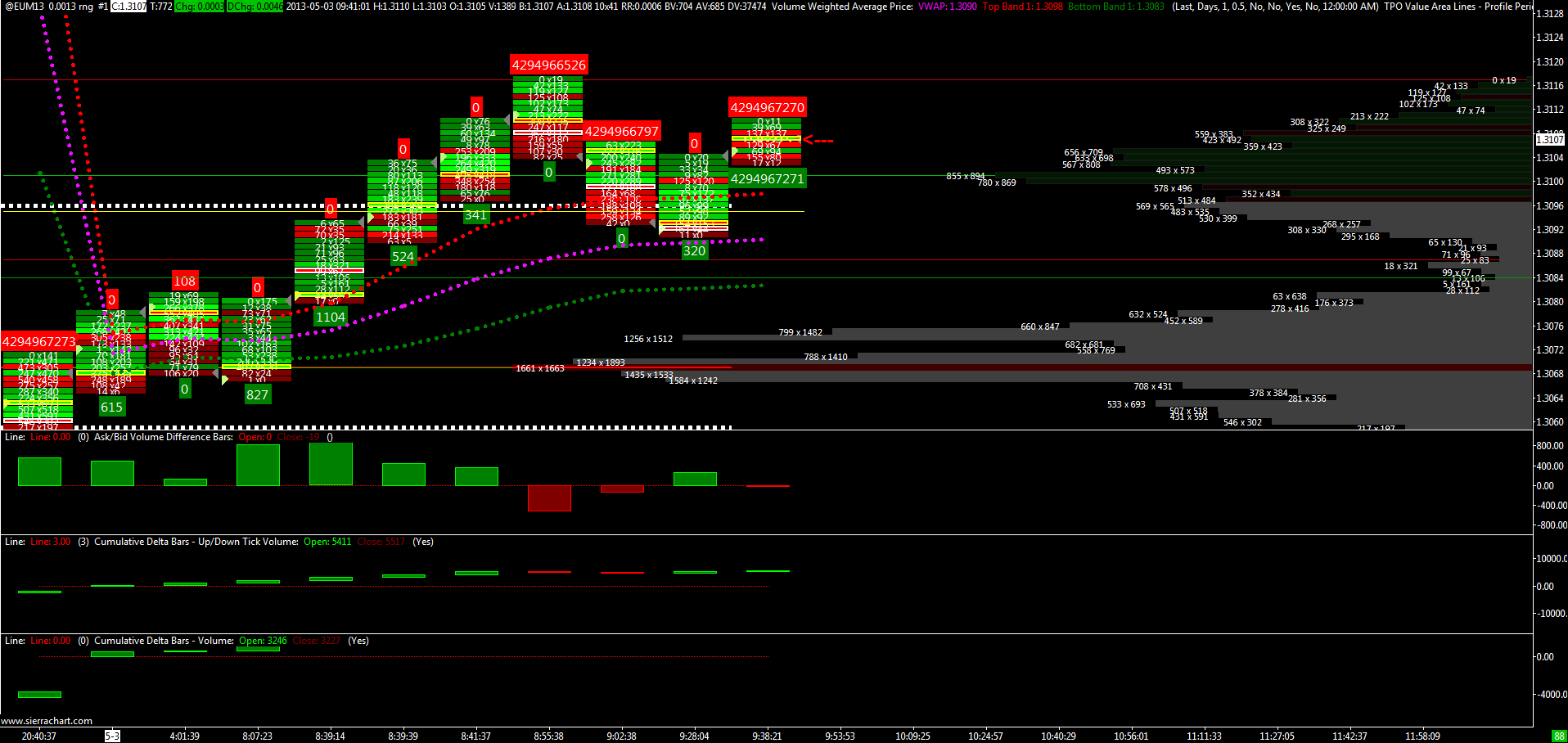Click the Open: 5411 study value
The image size is (1568, 743).
pyautogui.click(x=327, y=542)
